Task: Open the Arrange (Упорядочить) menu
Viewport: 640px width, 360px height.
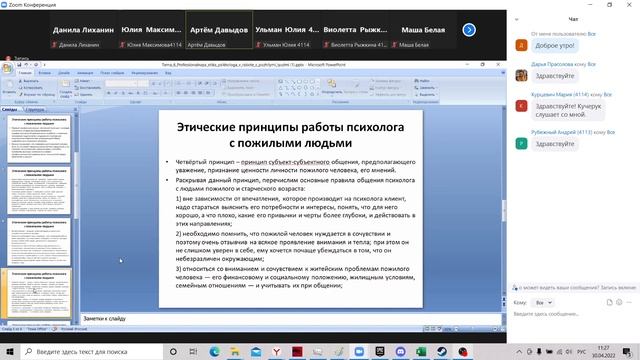Action: (x=331, y=87)
